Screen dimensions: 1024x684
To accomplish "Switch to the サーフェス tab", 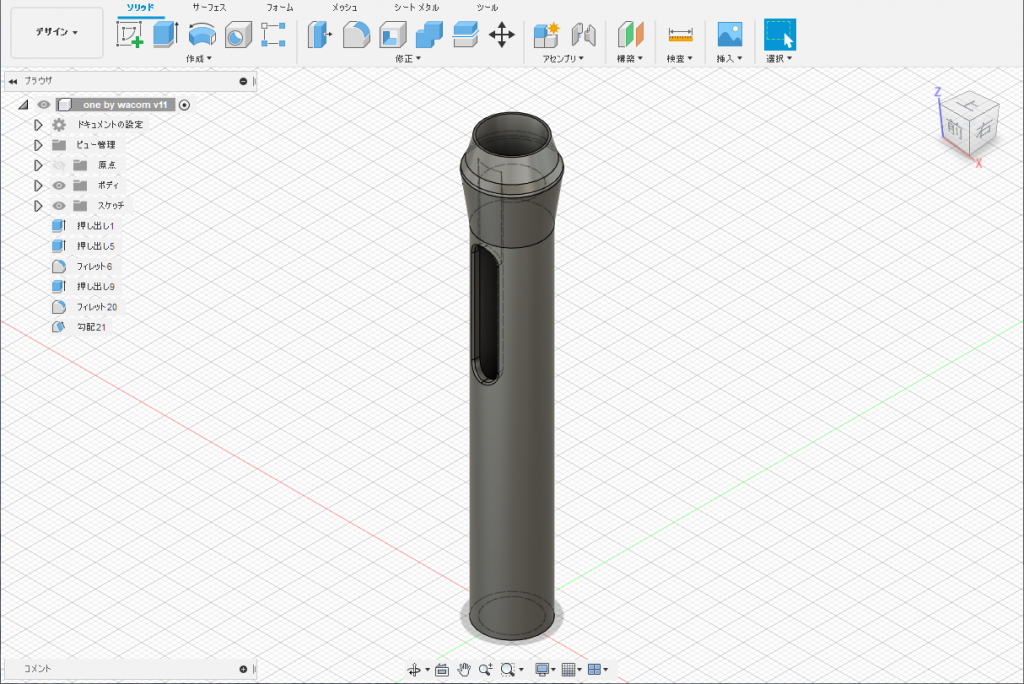I will click(x=209, y=8).
